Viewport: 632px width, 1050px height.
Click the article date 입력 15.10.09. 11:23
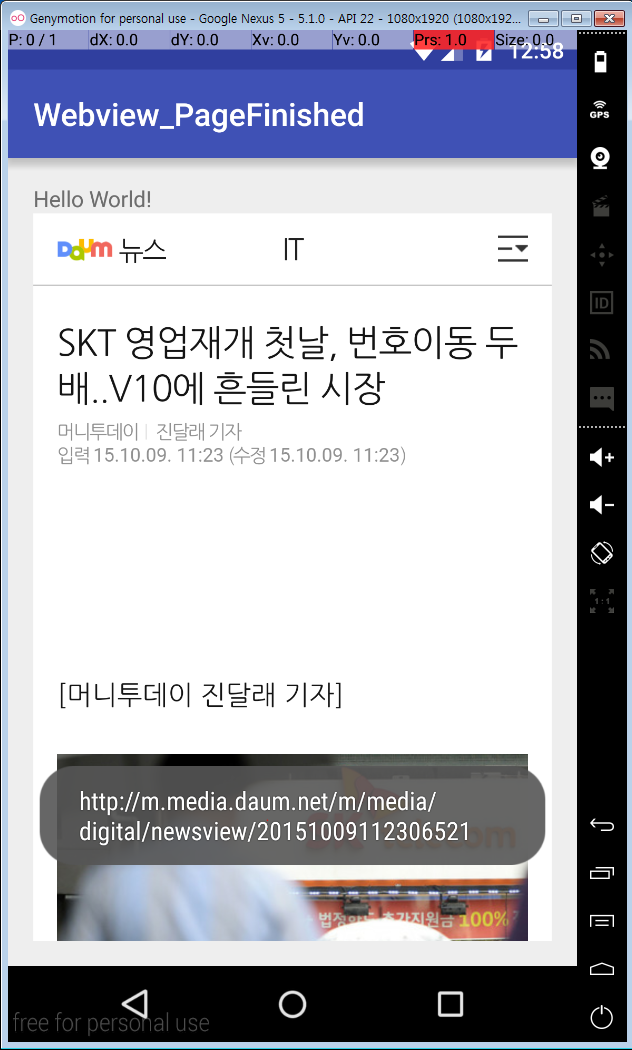141,455
